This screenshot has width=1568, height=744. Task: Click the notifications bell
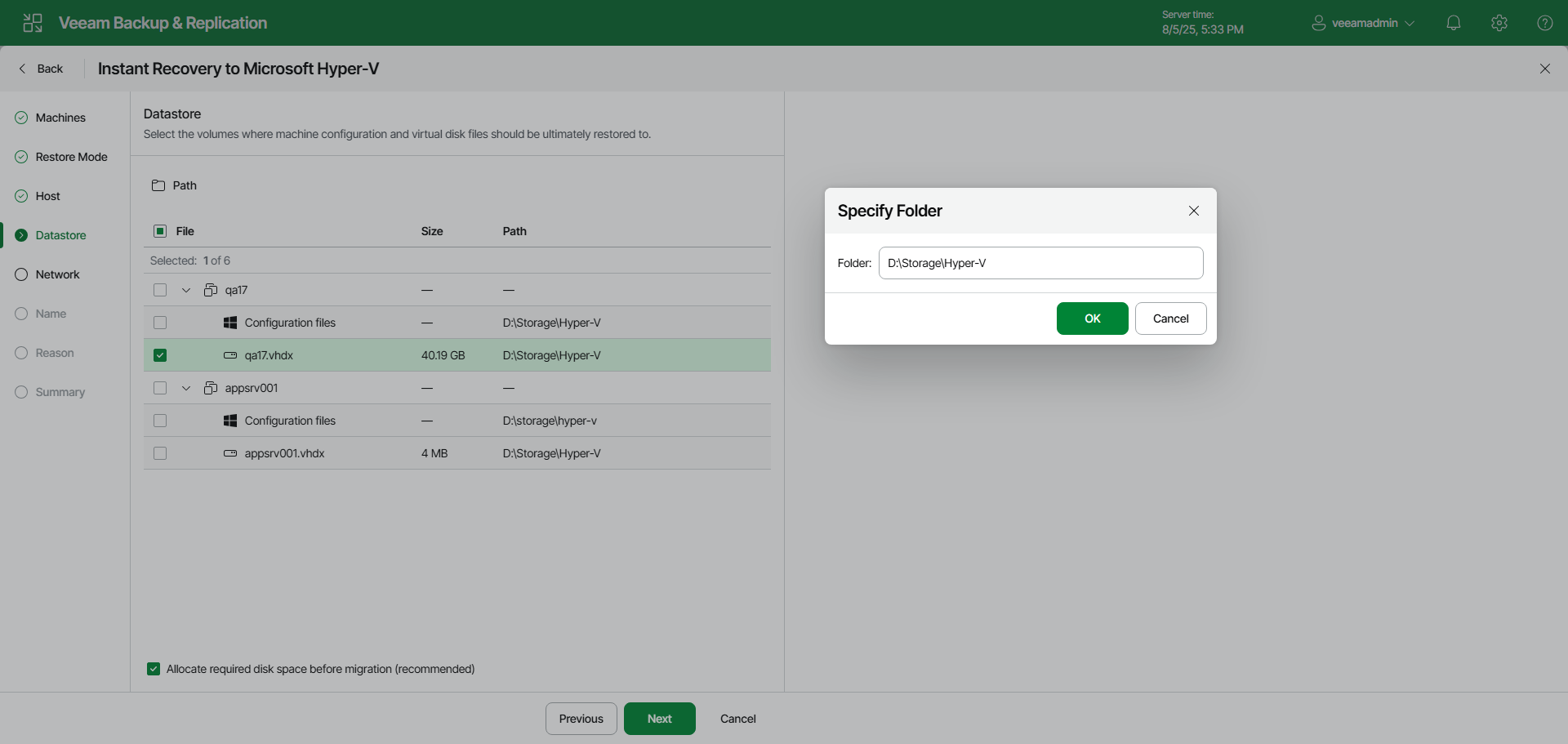click(x=1454, y=23)
